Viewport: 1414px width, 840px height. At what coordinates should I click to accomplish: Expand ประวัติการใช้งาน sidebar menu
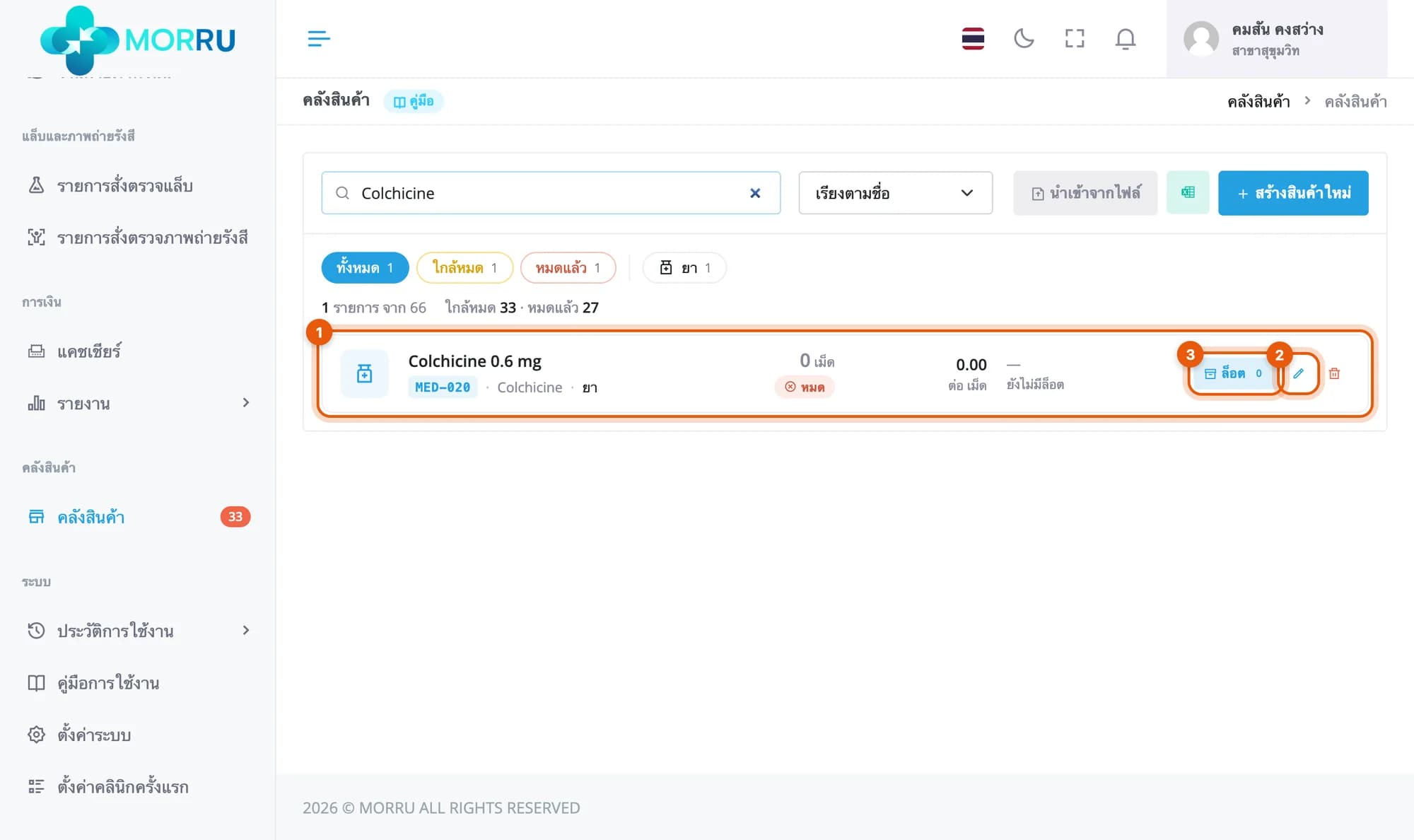point(138,631)
